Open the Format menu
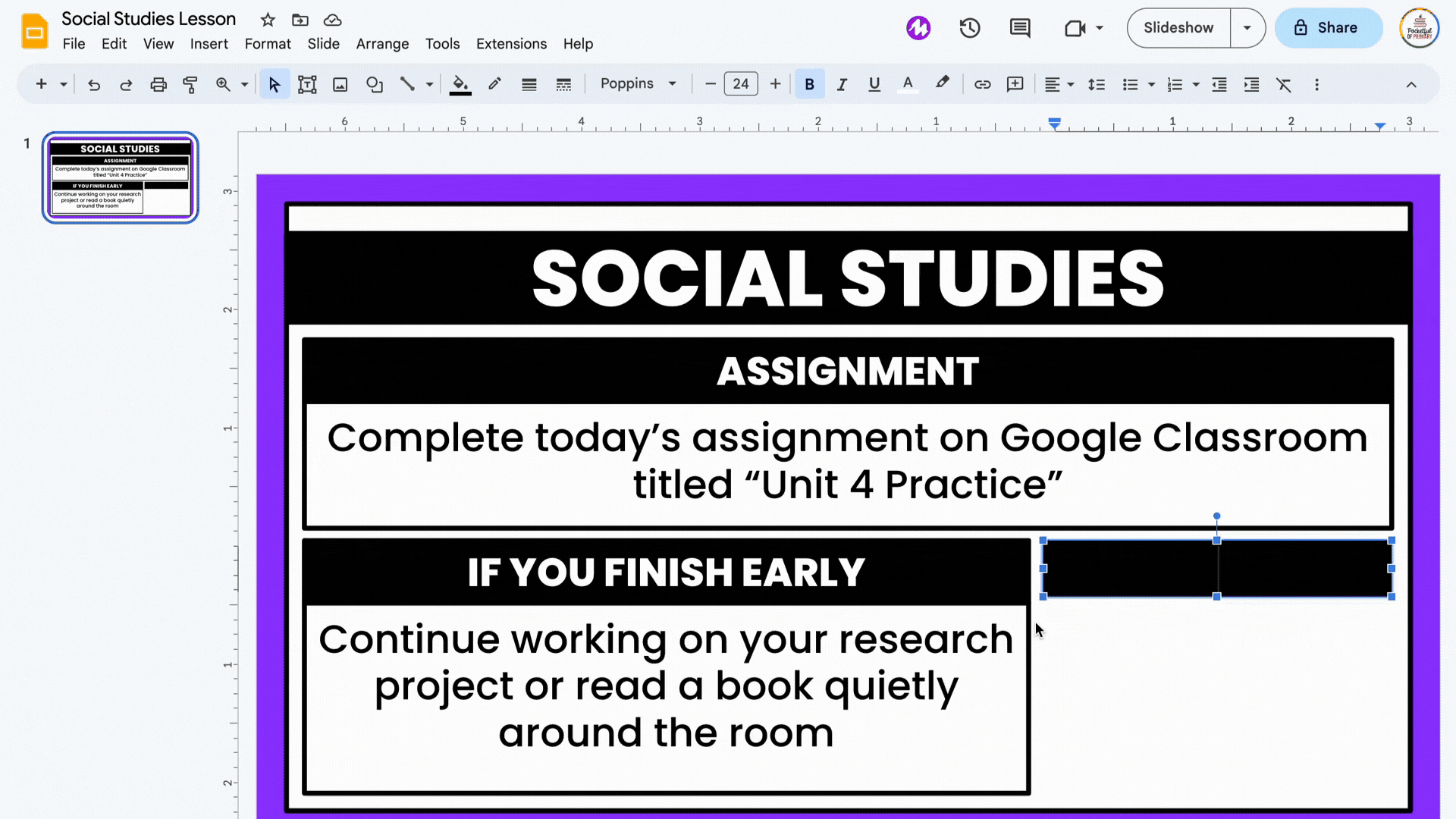Viewport: 1456px width, 819px height. pyautogui.click(x=268, y=44)
